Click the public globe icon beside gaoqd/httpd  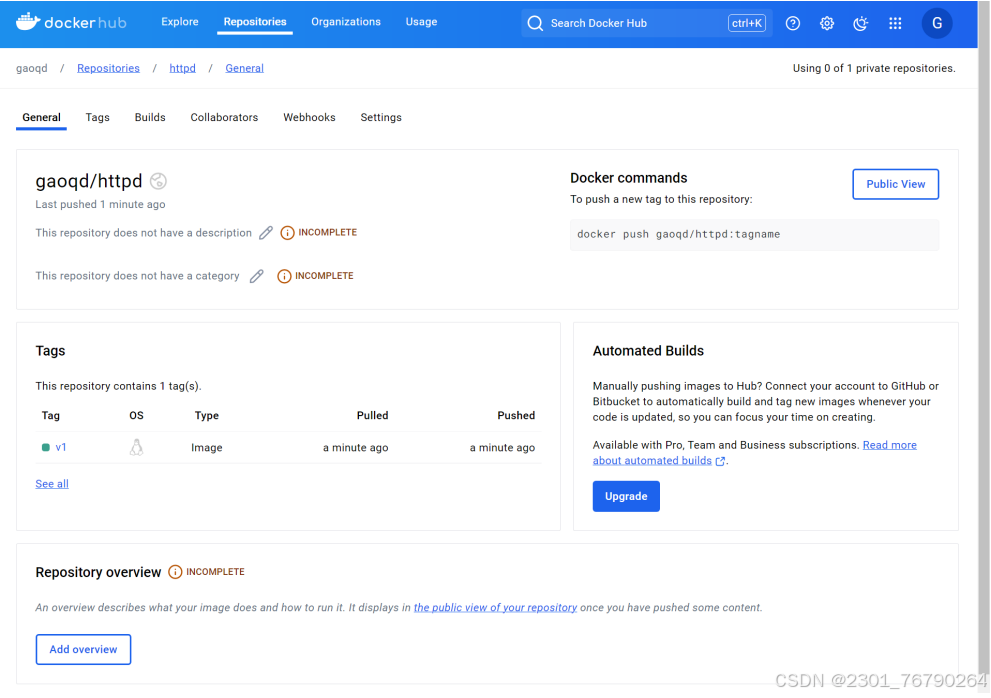(159, 181)
